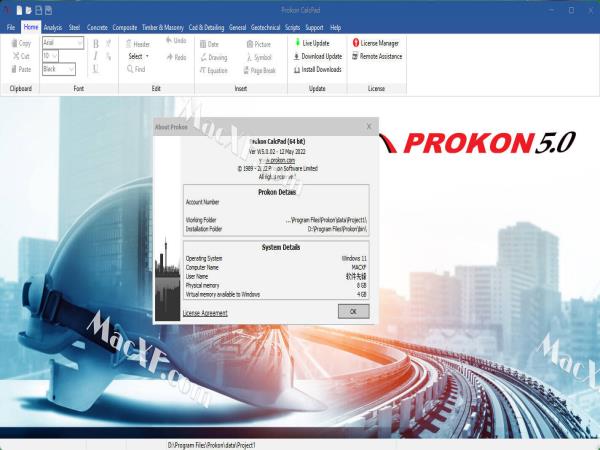The image size is (600, 450).
Task: Click the Paste icon in Clipboard group
Action: [14, 69]
